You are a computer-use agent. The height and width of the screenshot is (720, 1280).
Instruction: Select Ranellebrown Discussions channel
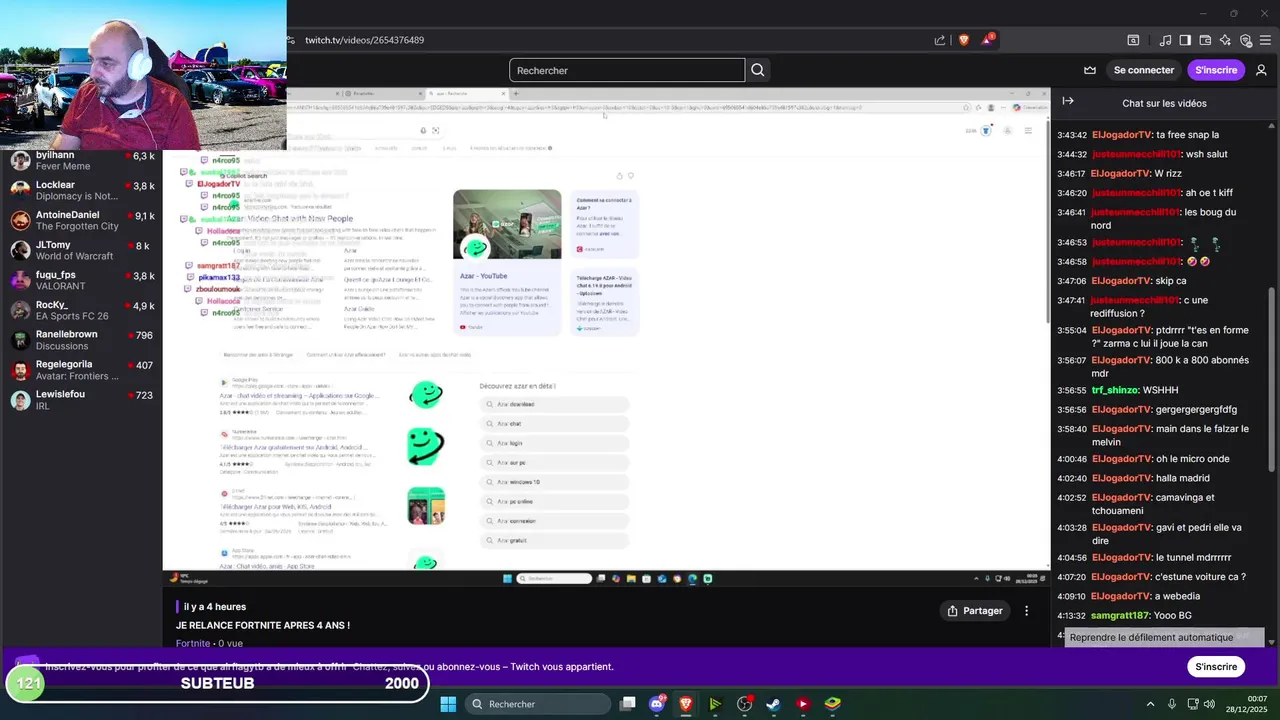click(x=81, y=341)
